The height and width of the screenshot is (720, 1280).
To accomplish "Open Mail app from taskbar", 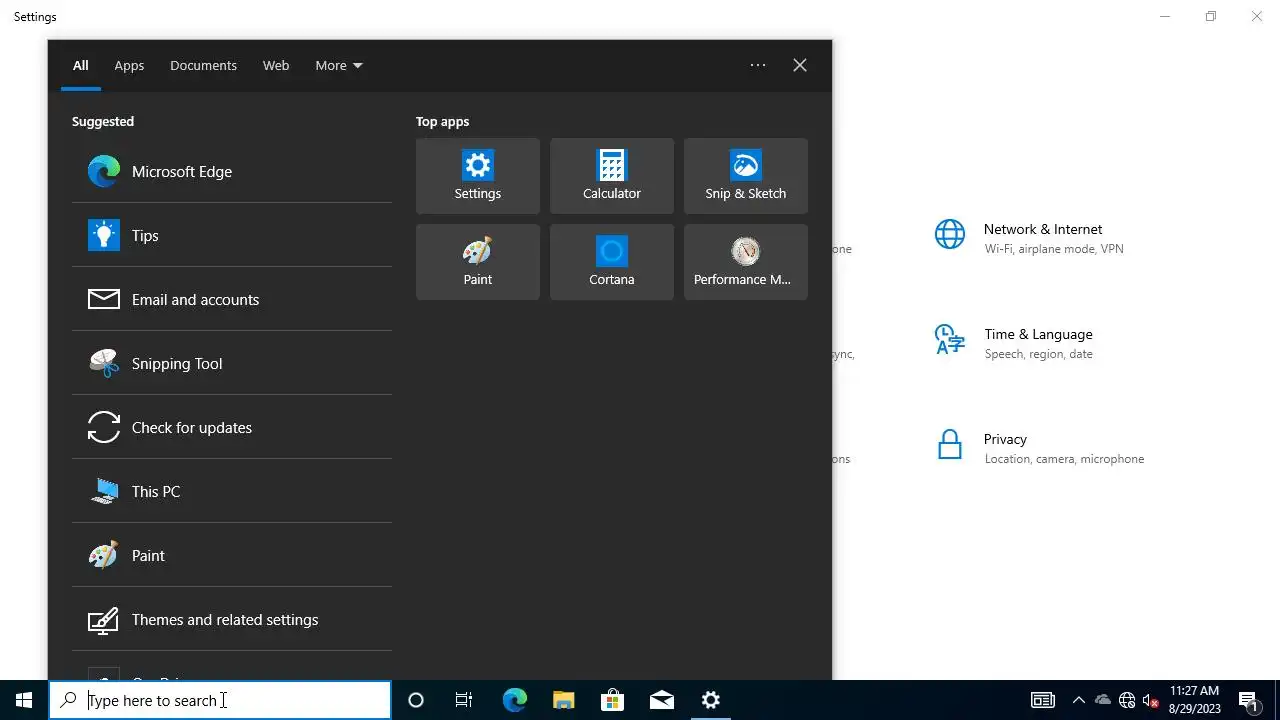I will (x=662, y=700).
